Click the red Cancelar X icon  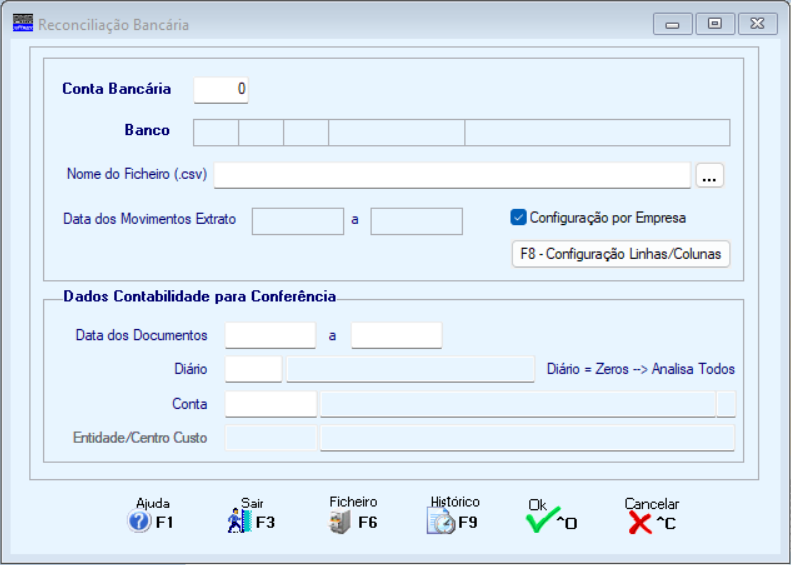coord(640,523)
